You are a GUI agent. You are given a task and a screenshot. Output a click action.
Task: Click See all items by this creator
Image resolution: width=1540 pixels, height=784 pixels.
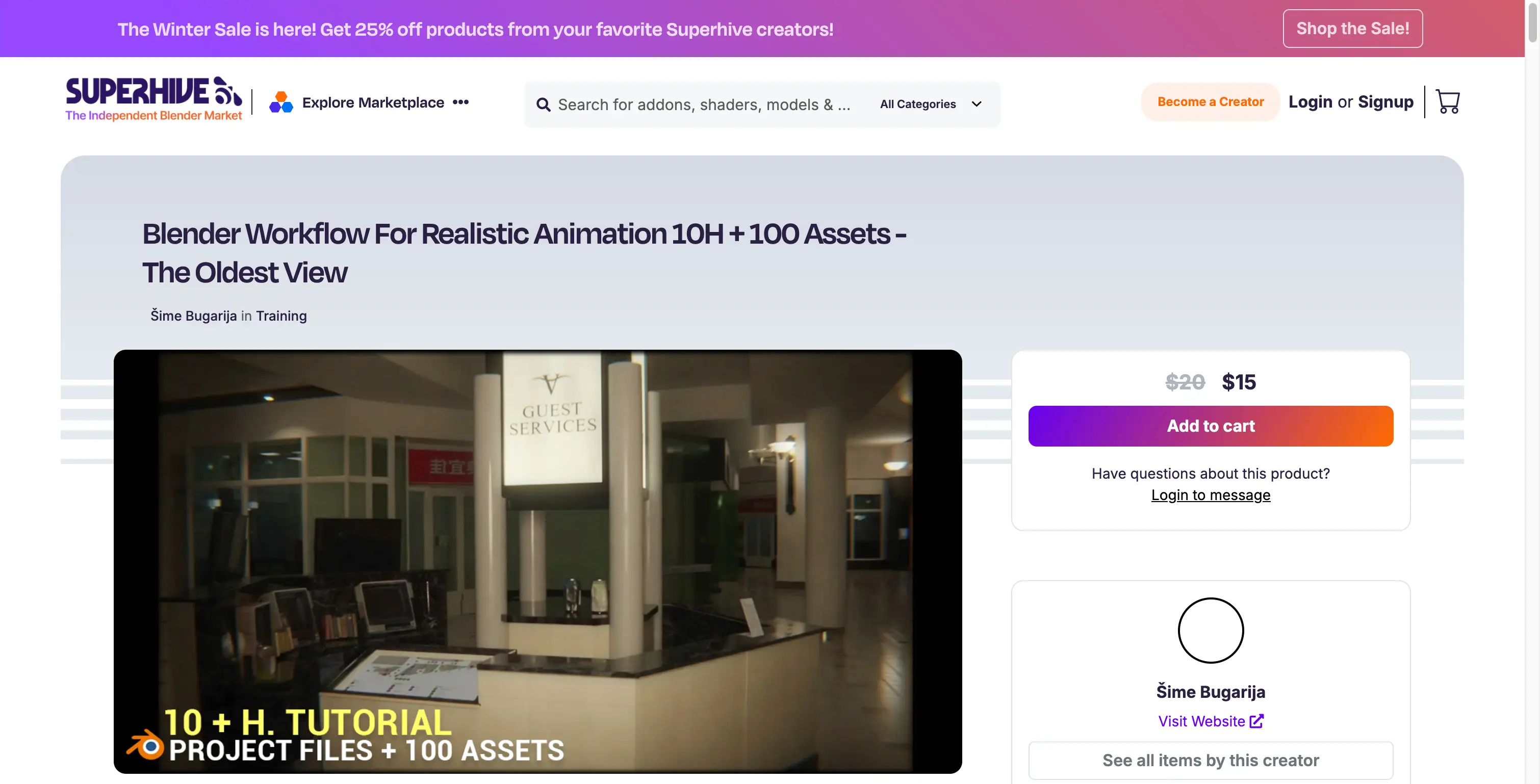(x=1211, y=760)
